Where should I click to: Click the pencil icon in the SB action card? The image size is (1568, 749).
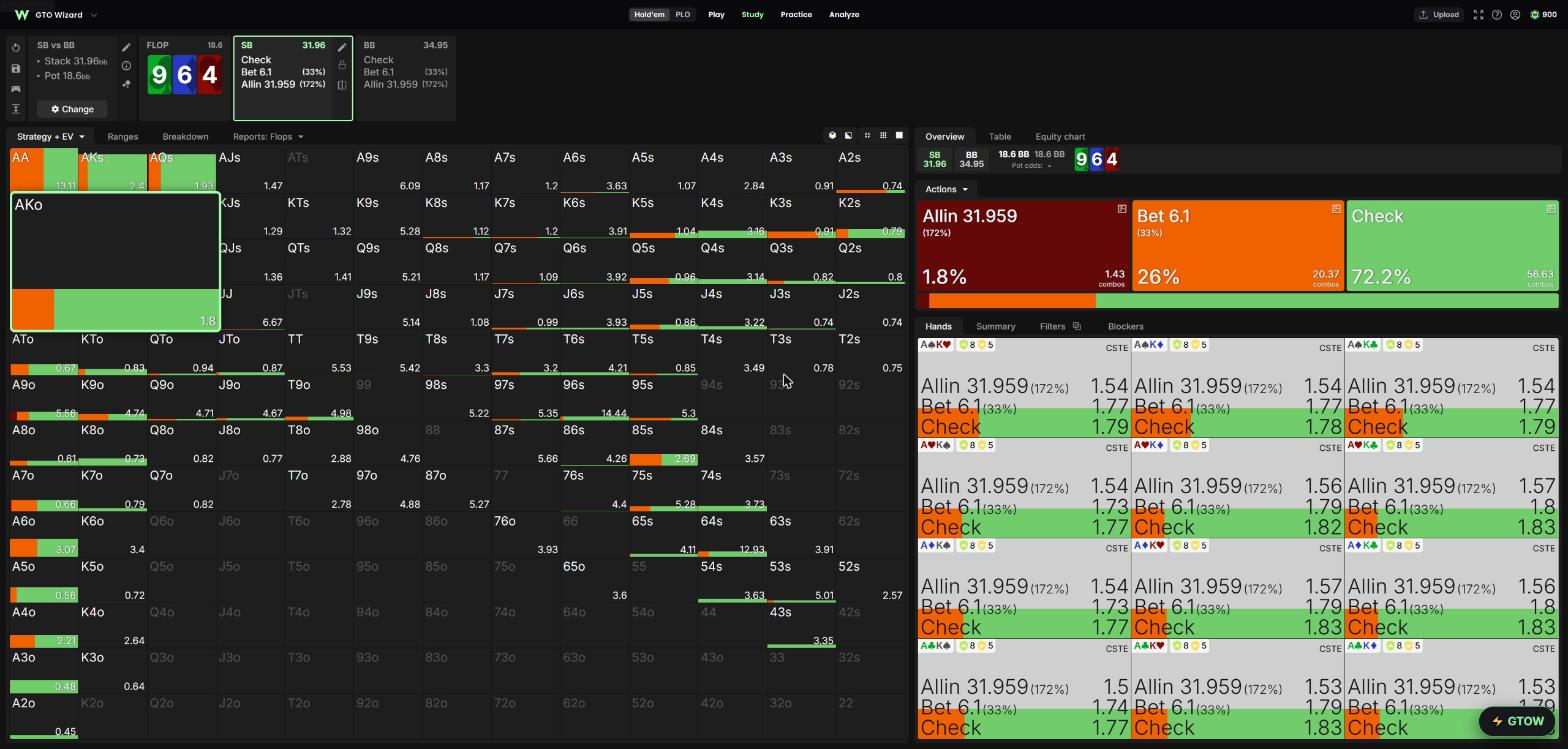click(x=342, y=47)
